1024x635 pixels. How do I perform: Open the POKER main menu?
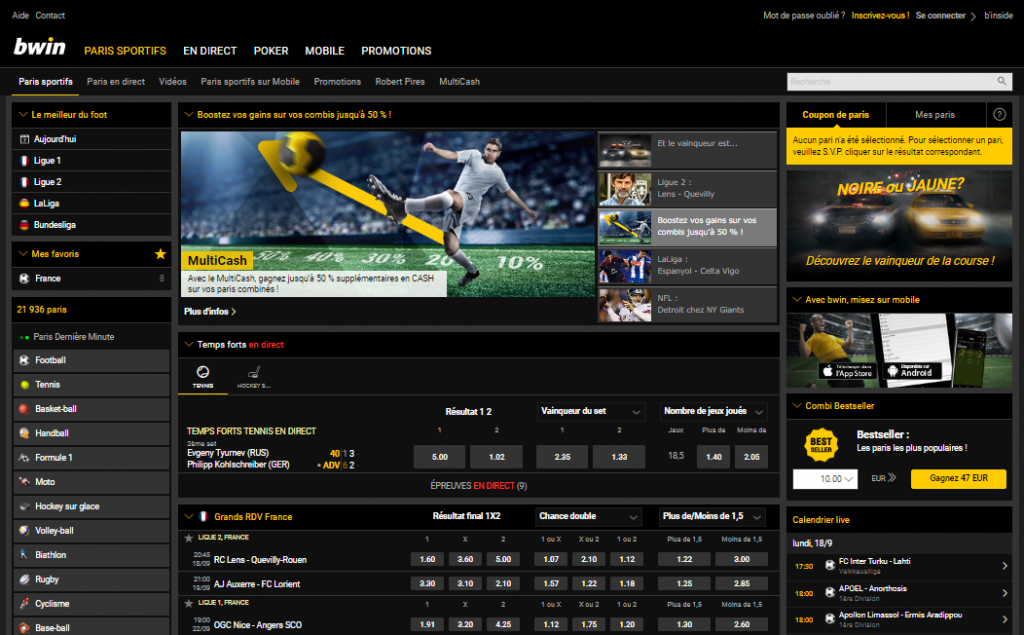click(271, 51)
